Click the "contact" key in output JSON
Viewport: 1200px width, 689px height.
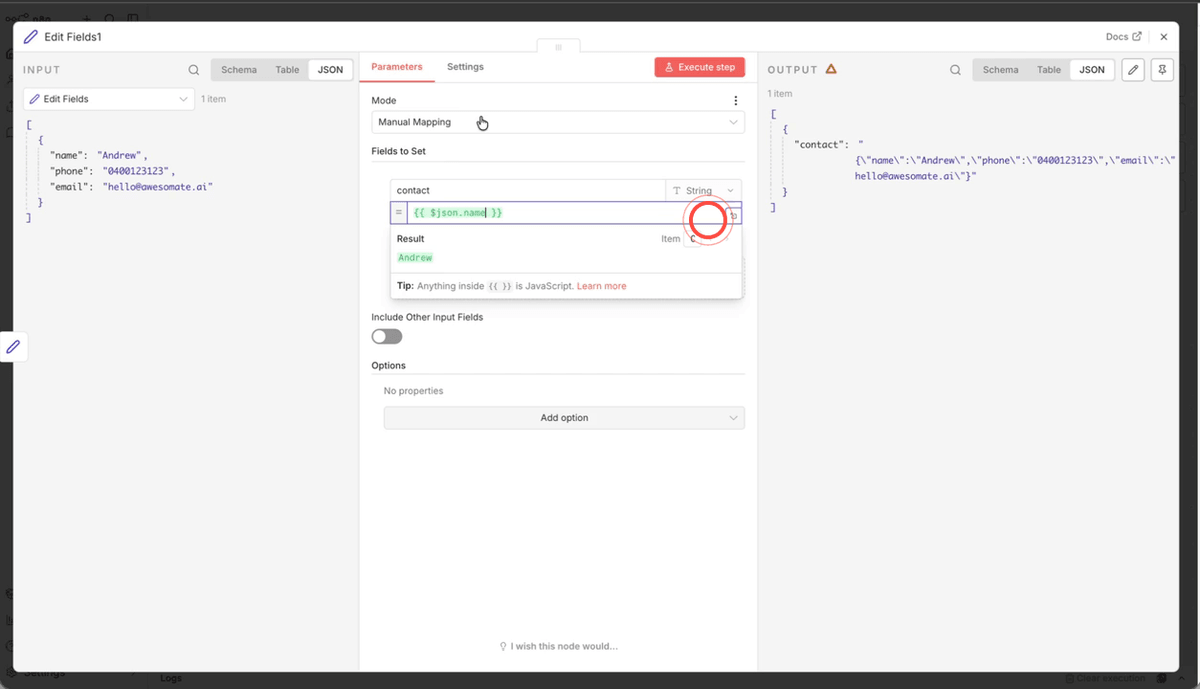click(819, 145)
